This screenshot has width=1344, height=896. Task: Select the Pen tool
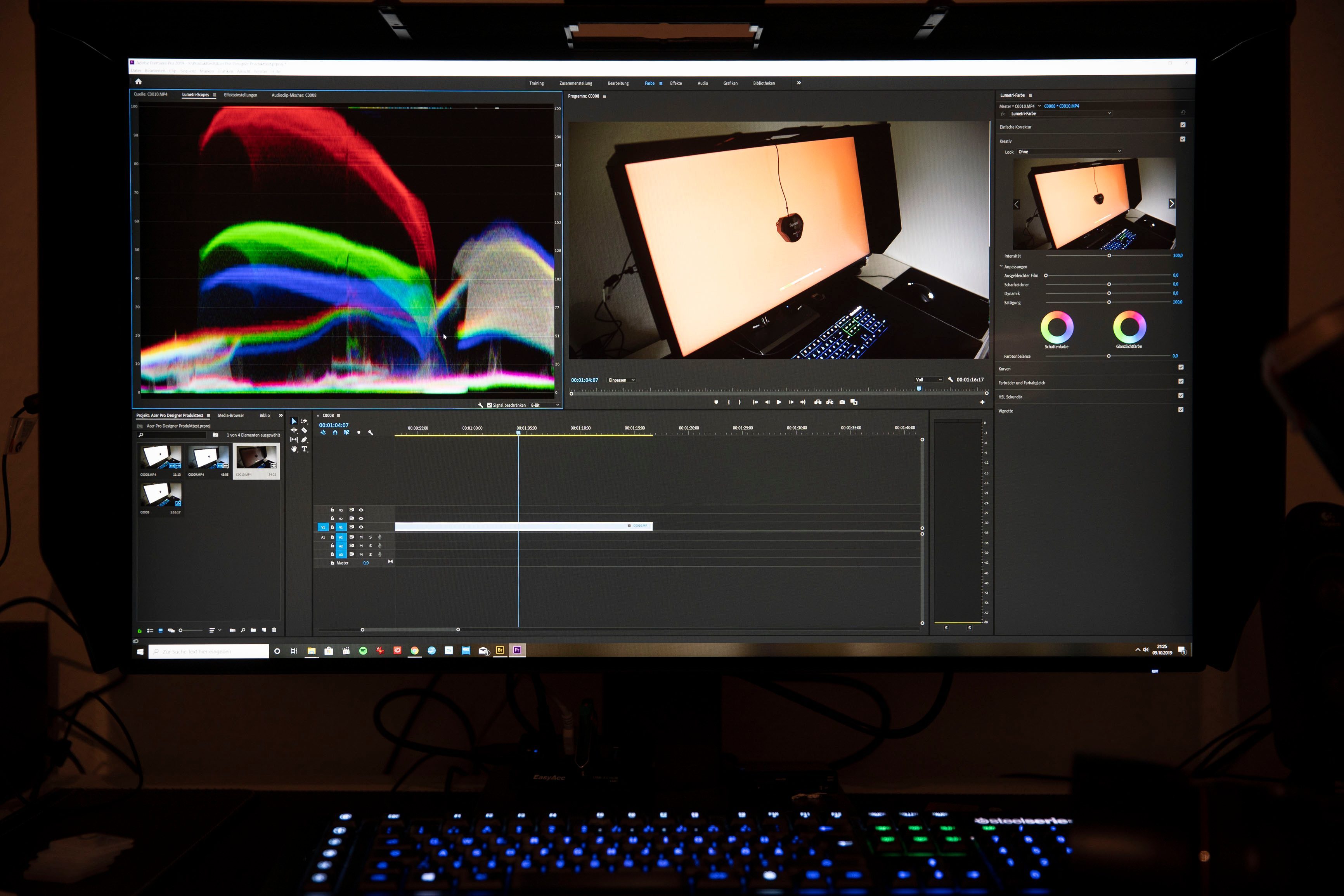(305, 439)
